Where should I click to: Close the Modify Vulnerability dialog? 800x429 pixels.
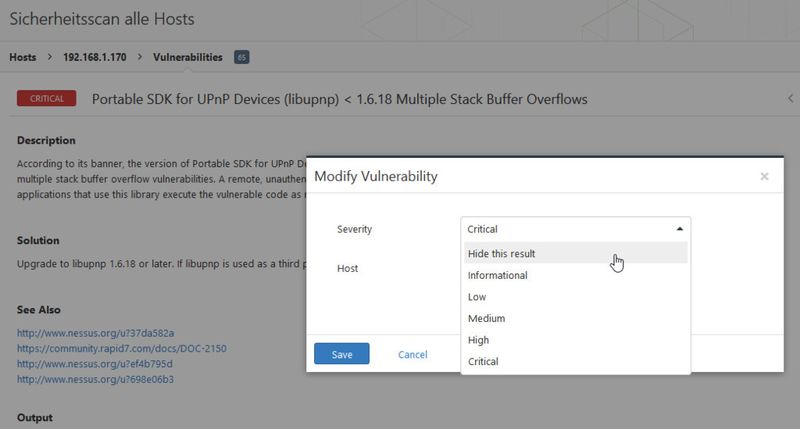pyautogui.click(x=764, y=176)
